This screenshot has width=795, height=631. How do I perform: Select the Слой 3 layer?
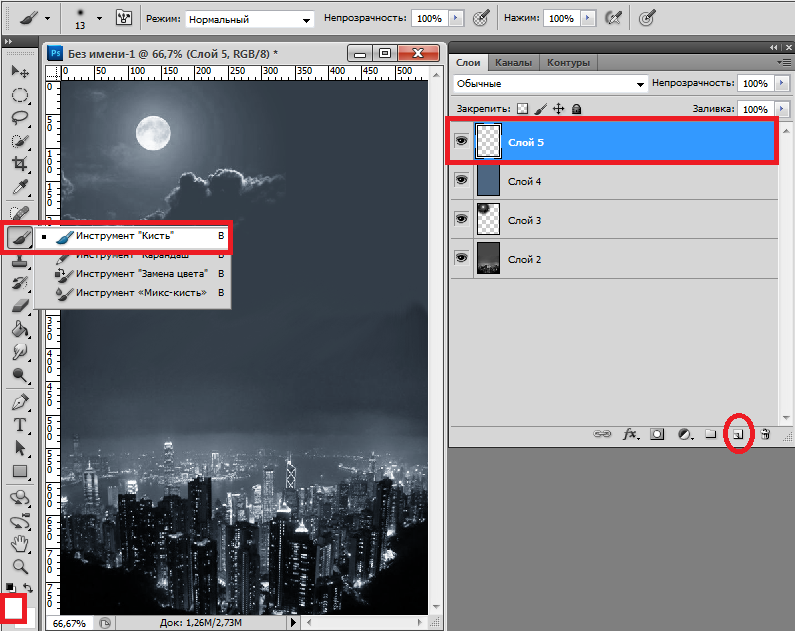pos(614,220)
